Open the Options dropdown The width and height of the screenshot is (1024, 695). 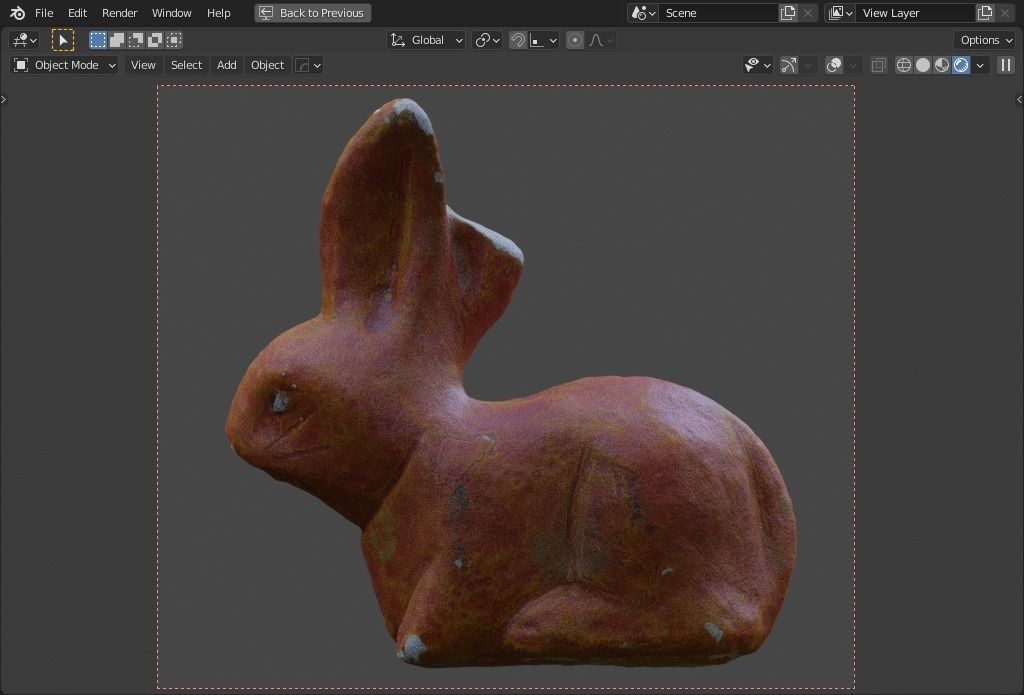985,40
